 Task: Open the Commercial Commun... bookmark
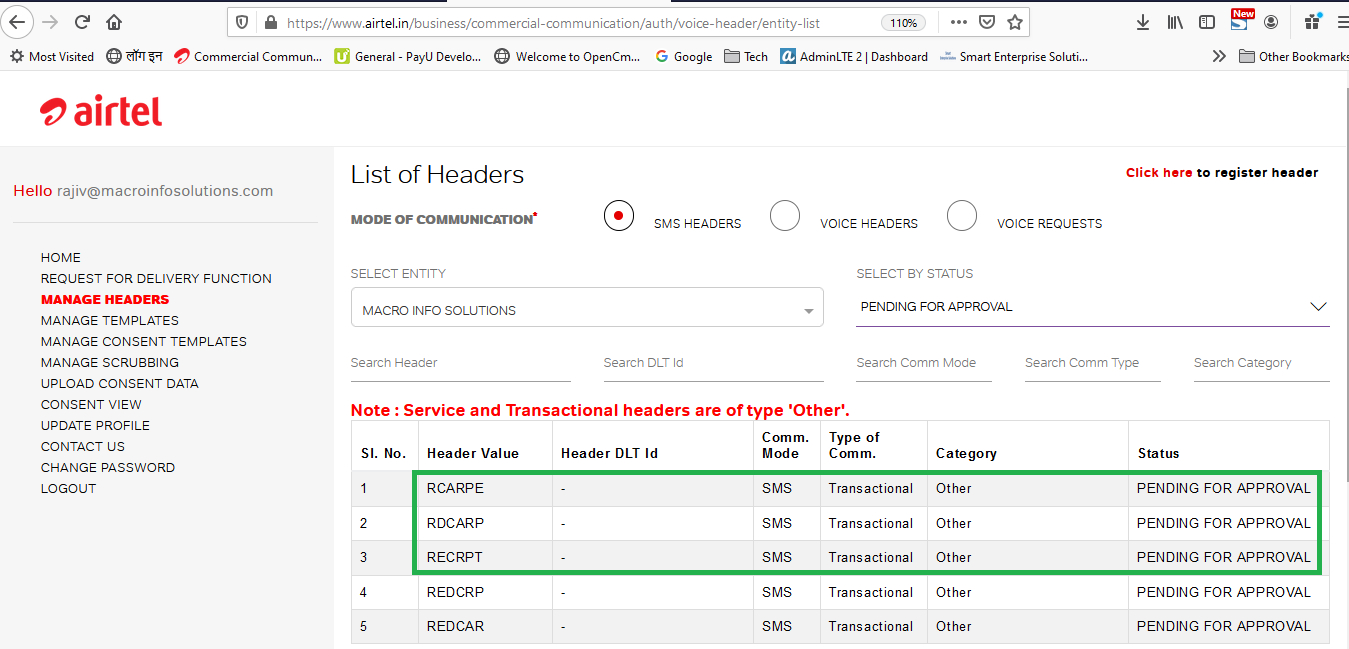click(x=248, y=57)
